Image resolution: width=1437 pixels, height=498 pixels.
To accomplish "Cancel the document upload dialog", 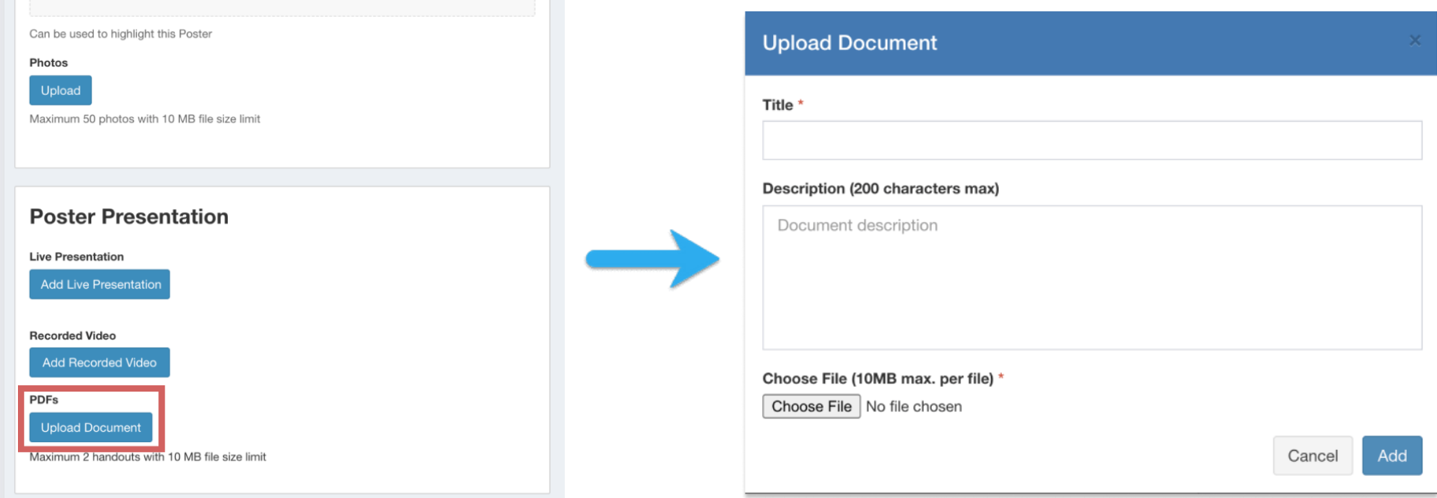I will pyautogui.click(x=1312, y=455).
